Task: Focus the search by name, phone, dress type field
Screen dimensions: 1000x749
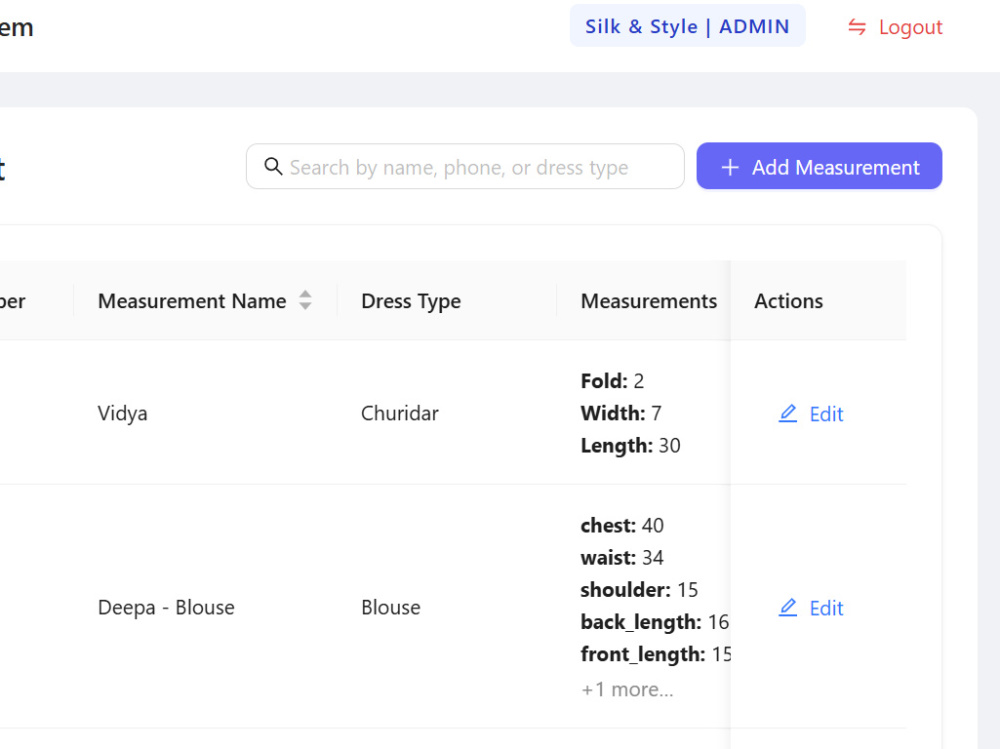Action: pyautogui.click(x=465, y=167)
